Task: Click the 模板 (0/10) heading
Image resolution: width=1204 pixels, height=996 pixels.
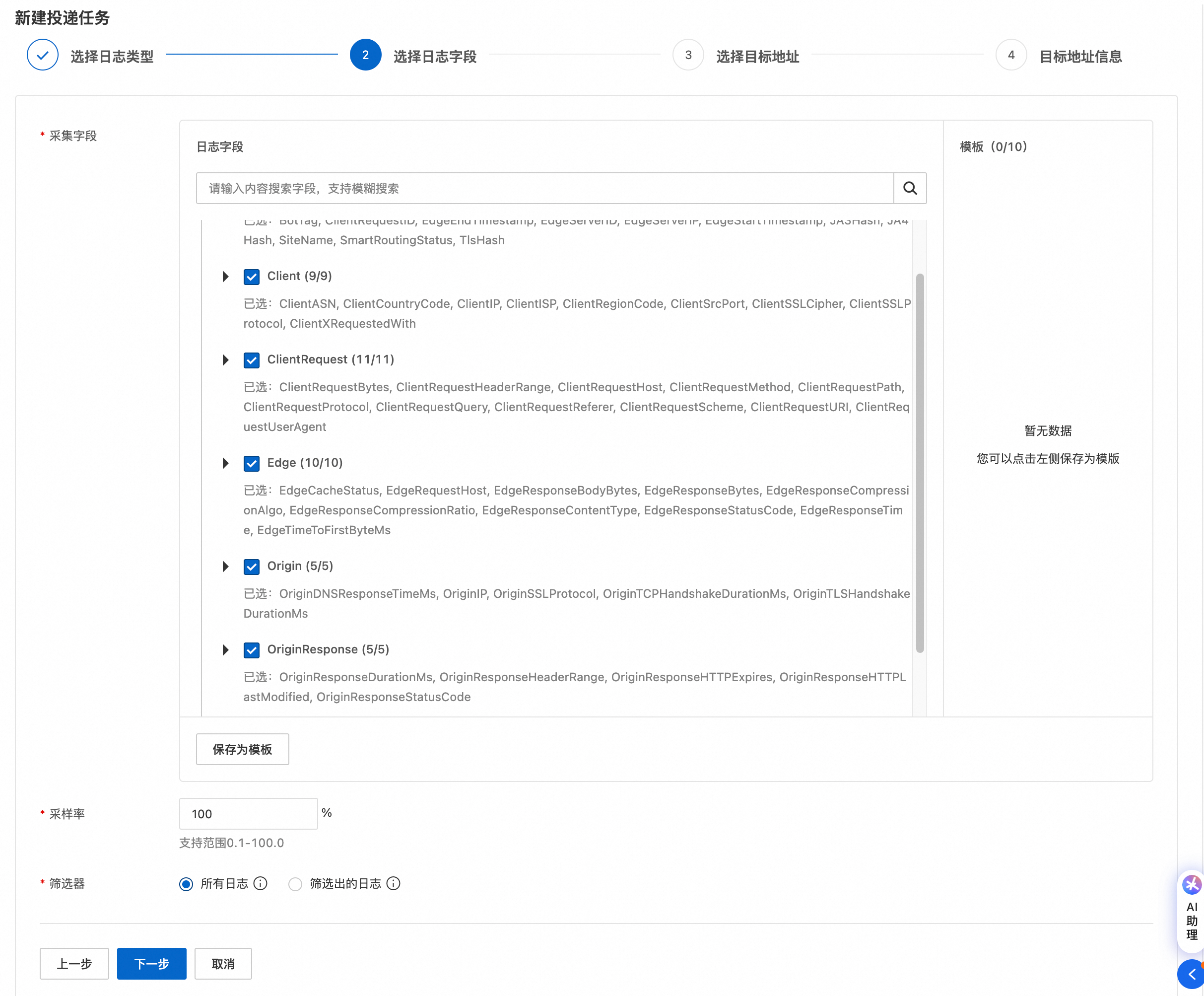Action: click(x=994, y=147)
